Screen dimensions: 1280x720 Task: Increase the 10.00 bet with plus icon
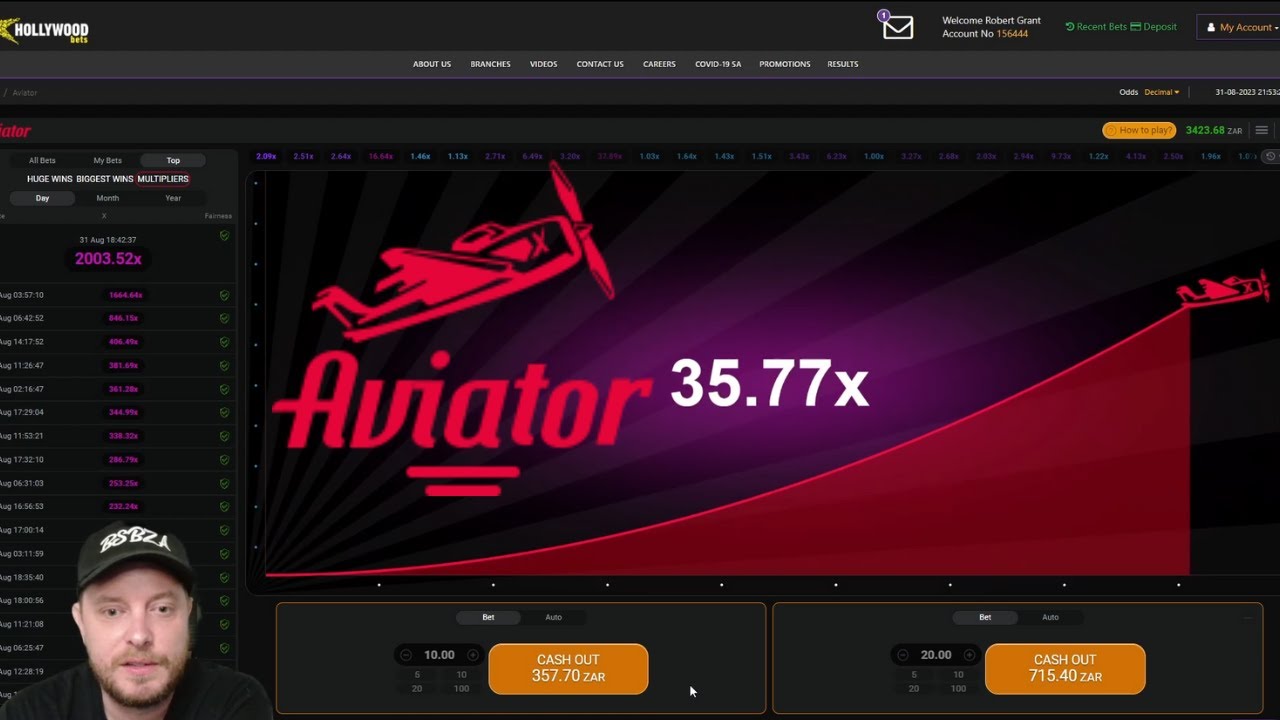click(472, 655)
